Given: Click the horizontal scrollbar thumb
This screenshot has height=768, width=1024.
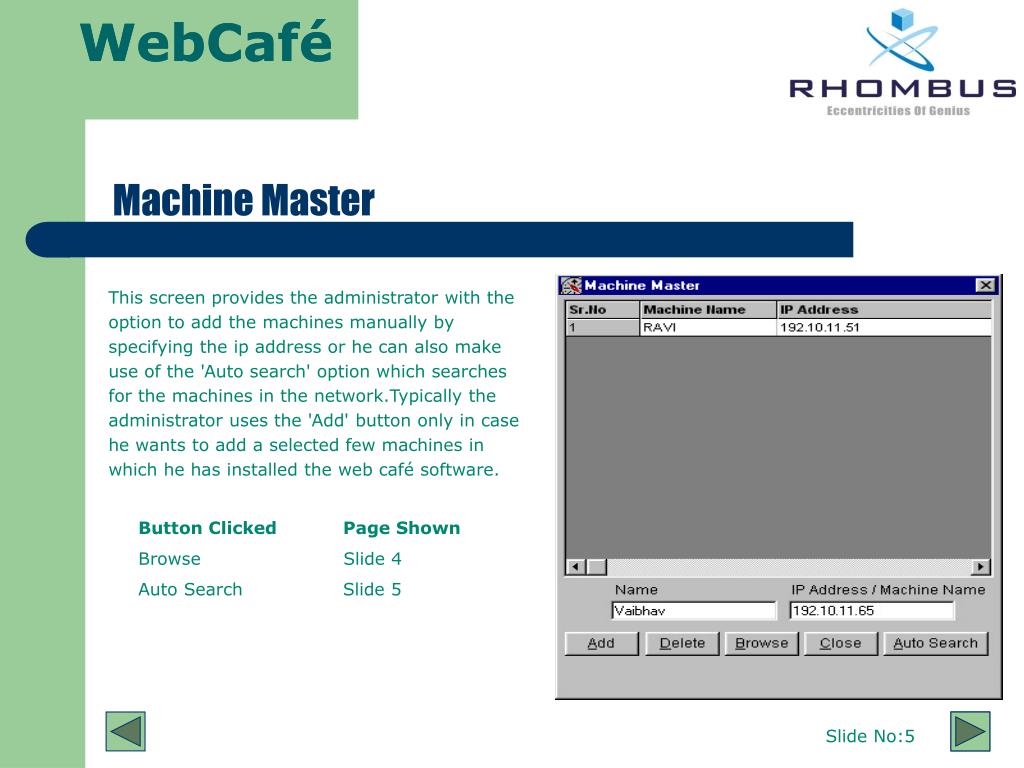Looking at the screenshot, I should tap(596, 567).
